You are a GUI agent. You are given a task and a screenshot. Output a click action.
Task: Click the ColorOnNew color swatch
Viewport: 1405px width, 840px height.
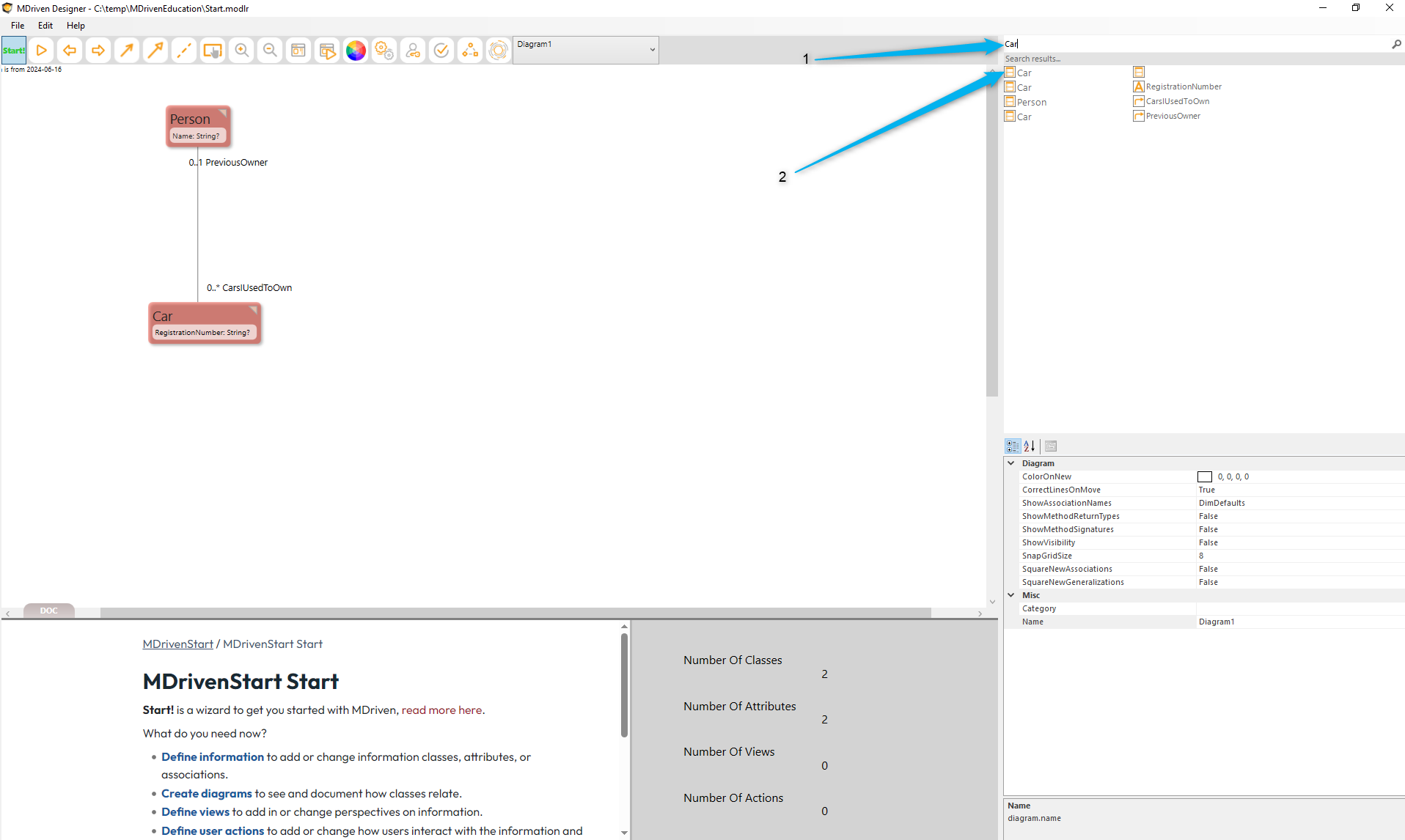1204,477
